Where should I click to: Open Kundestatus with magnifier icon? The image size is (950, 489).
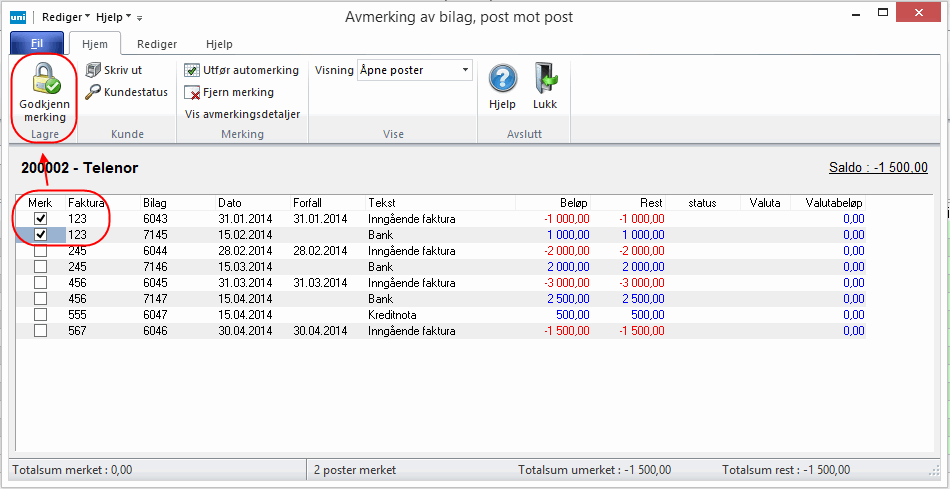93,92
